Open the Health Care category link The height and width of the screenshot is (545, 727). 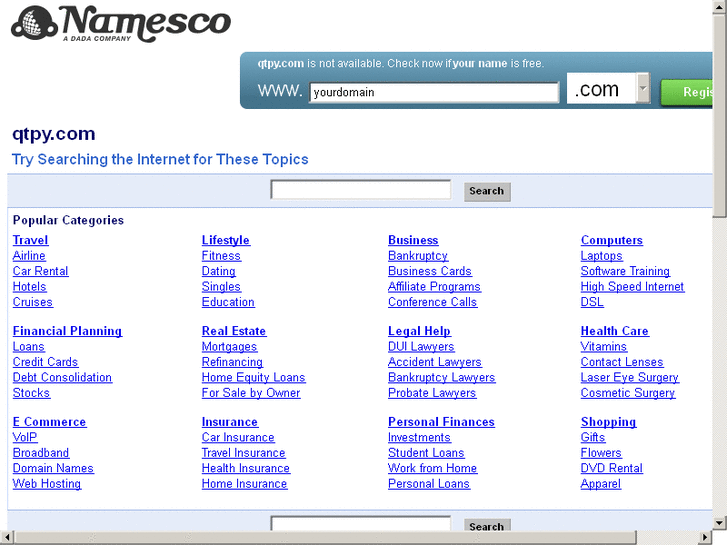coord(615,331)
